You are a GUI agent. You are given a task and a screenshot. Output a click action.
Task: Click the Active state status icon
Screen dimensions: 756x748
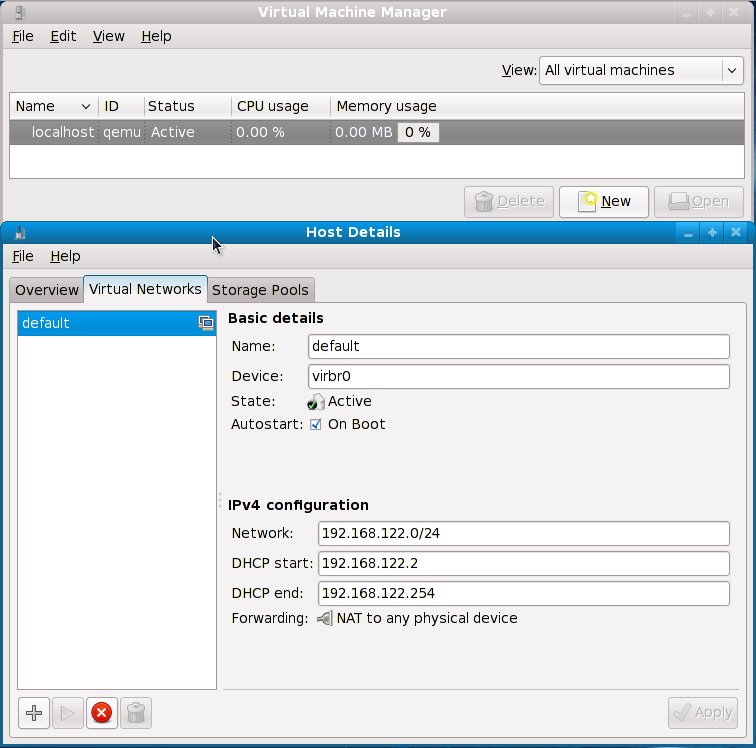(316, 402)
